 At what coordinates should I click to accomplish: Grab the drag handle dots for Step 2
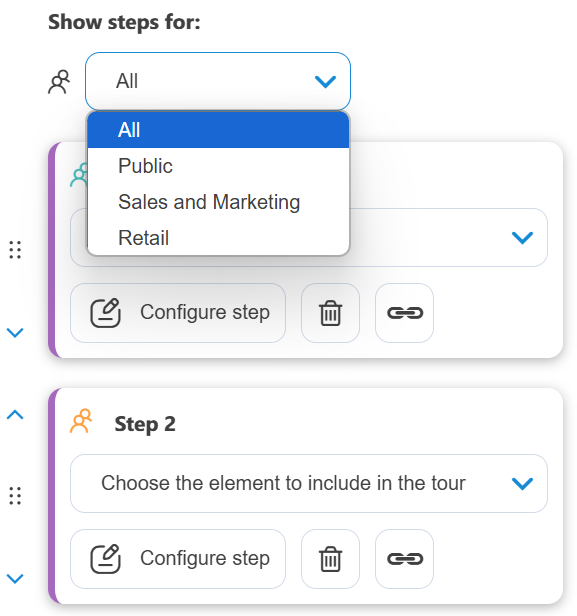(15, 496)
